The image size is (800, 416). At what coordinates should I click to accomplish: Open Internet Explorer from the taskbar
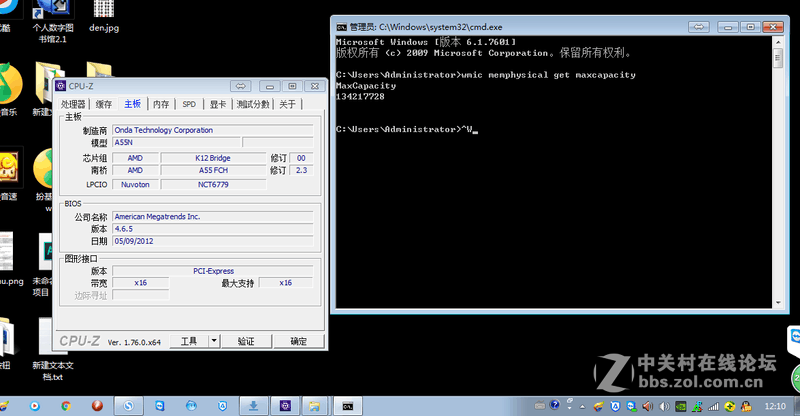pyautogui.click(x=191, y=406)
